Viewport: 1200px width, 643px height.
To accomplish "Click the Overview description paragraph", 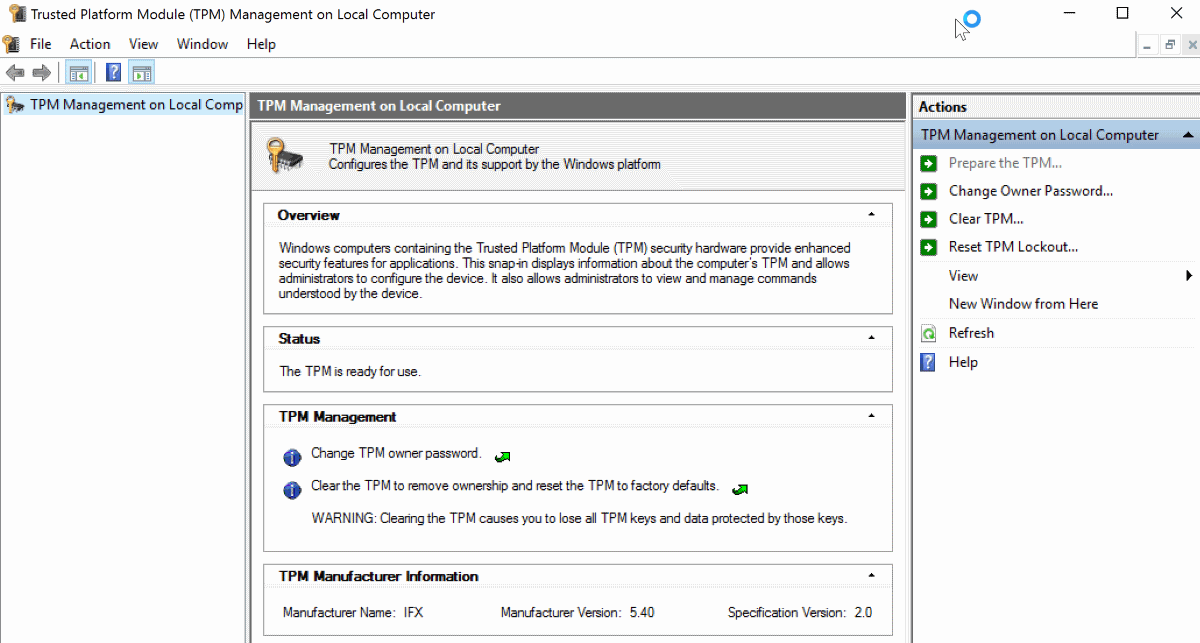I will pos(565,271).
